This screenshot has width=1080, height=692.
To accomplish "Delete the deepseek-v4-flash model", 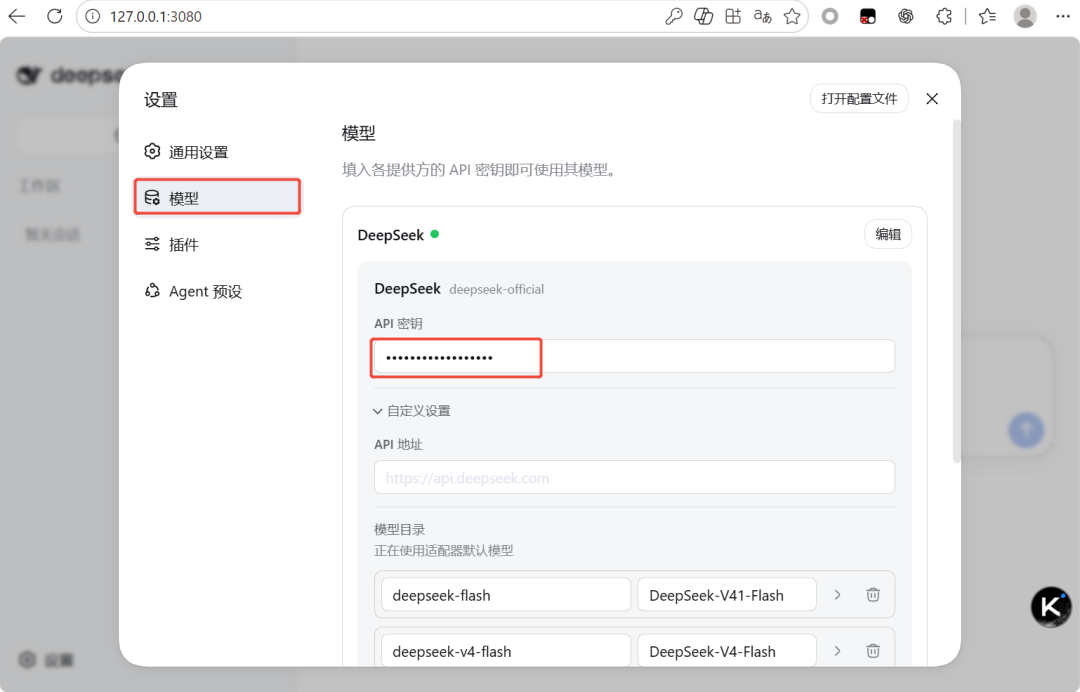I will click(873, 651).
